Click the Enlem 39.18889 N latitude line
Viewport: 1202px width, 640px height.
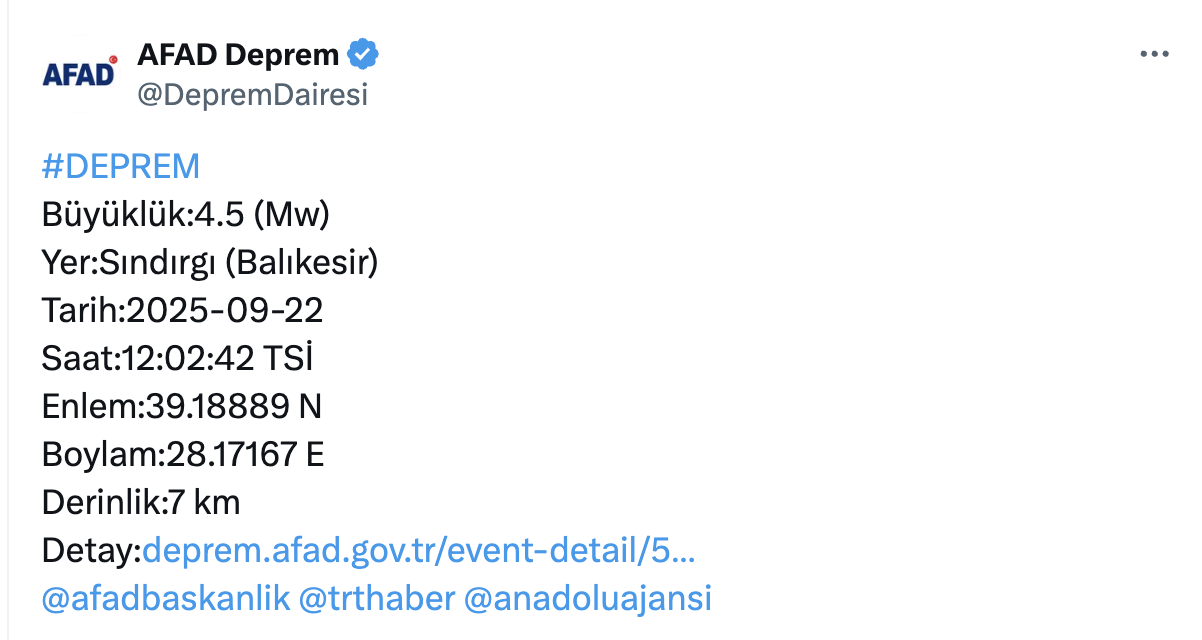(x=181, y=406)
